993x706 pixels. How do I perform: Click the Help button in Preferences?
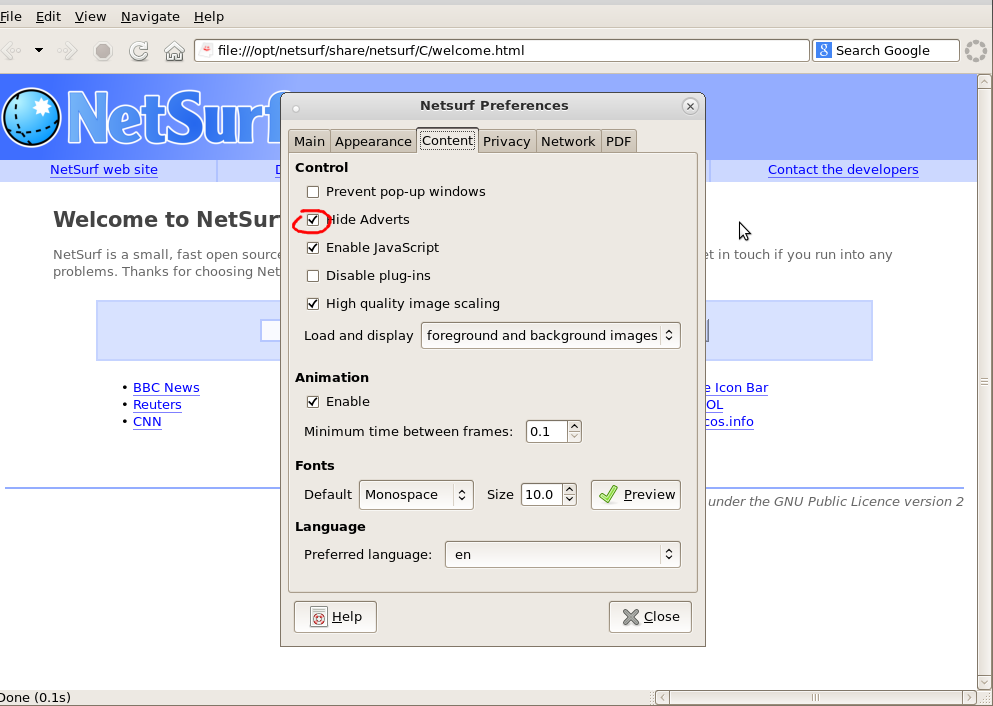coord(335,617)
